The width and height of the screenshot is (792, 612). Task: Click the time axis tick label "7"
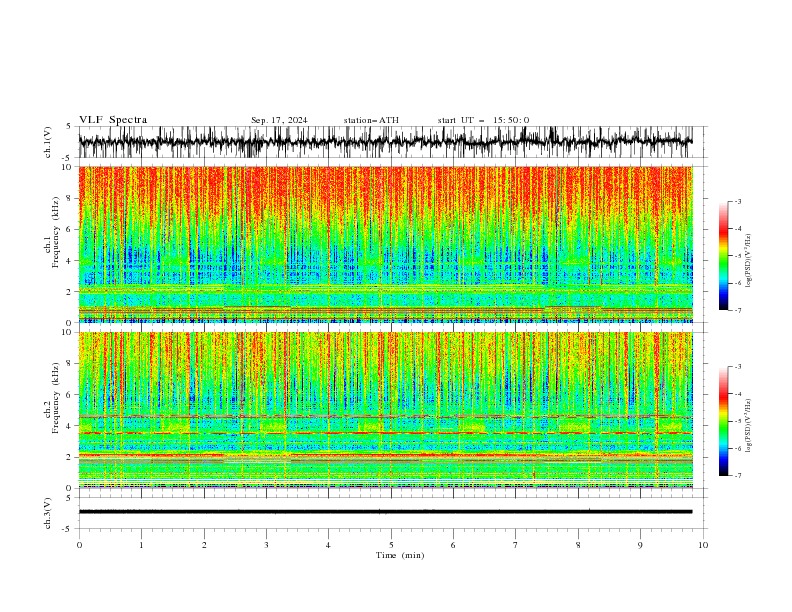516,545
